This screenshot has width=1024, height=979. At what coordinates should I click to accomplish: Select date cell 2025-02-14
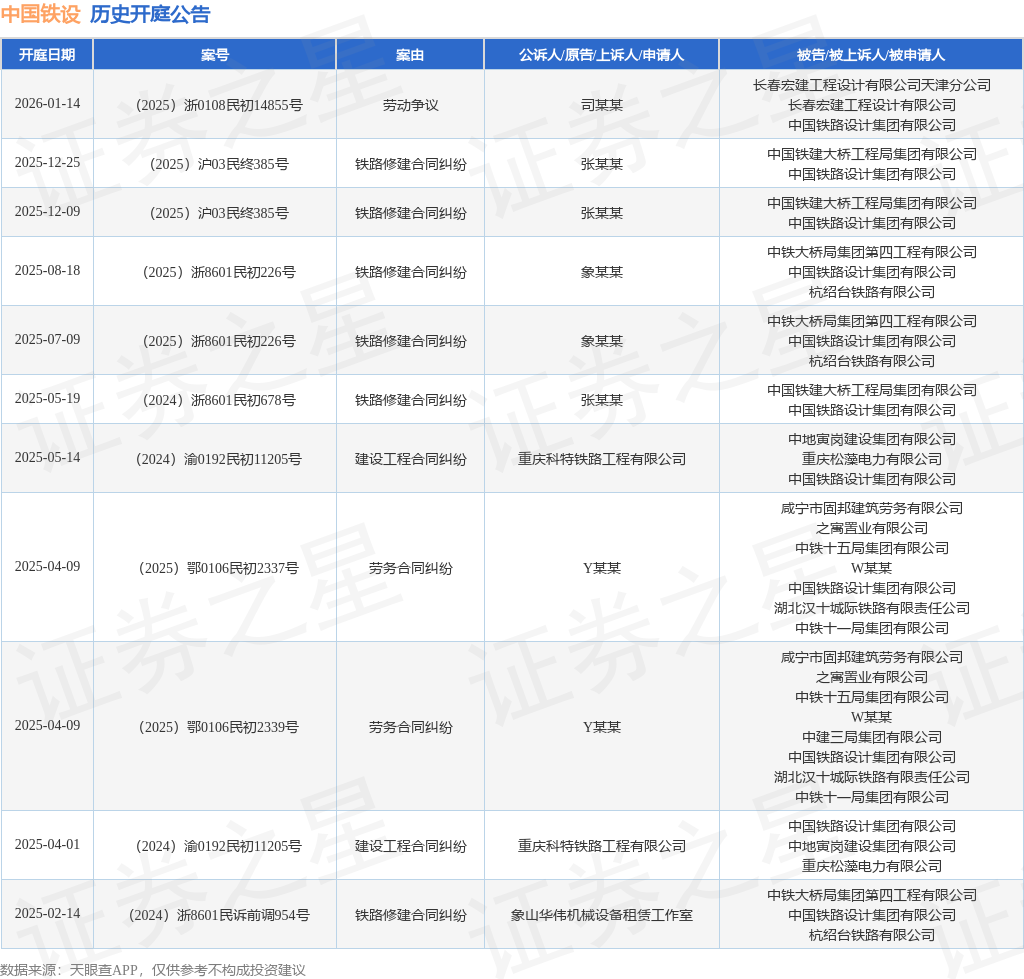click(47, 914)
